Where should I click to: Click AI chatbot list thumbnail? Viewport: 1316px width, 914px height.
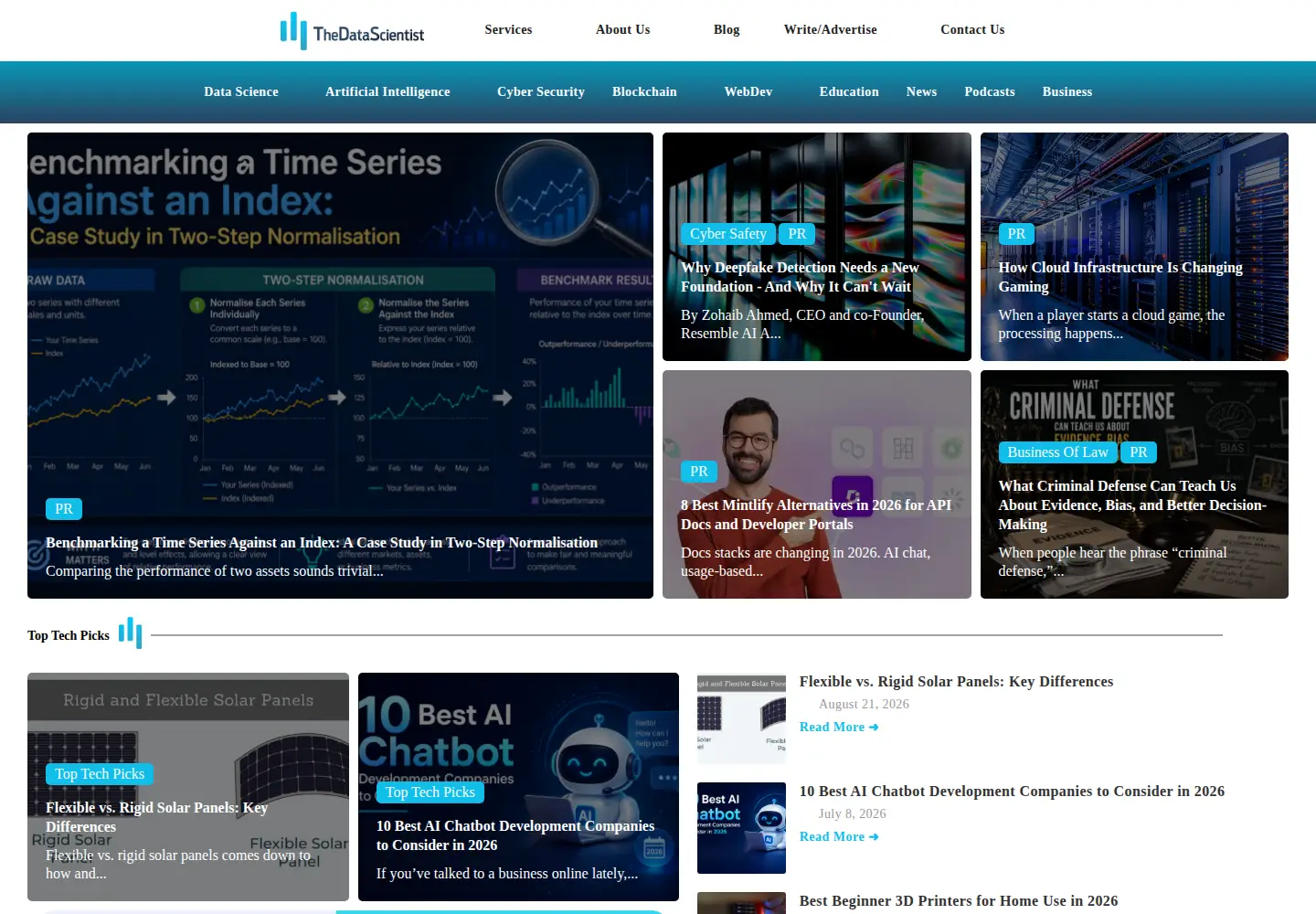coord(741,828)
